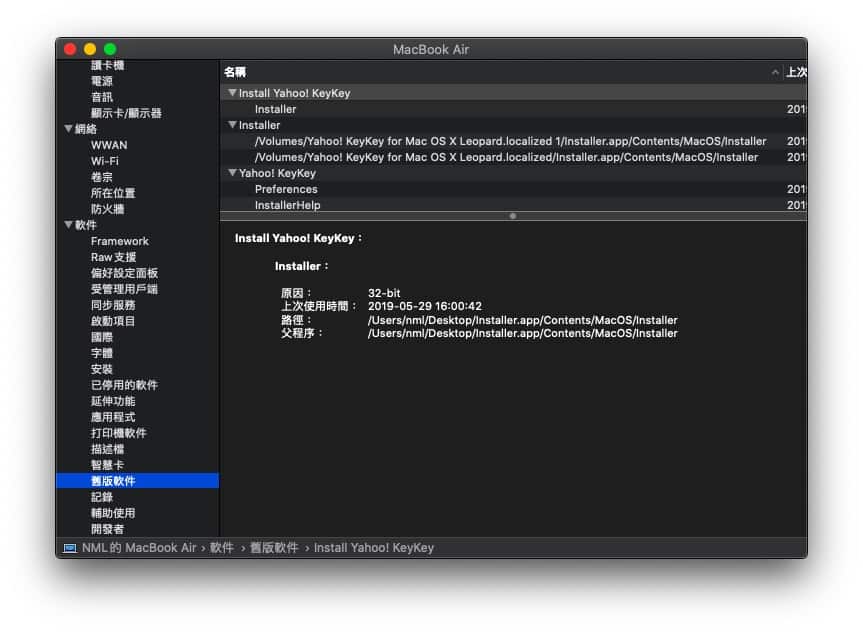The image size is (863, 632).
Task: Select 開發者 in the sidebar
Action: pos(107,528)
